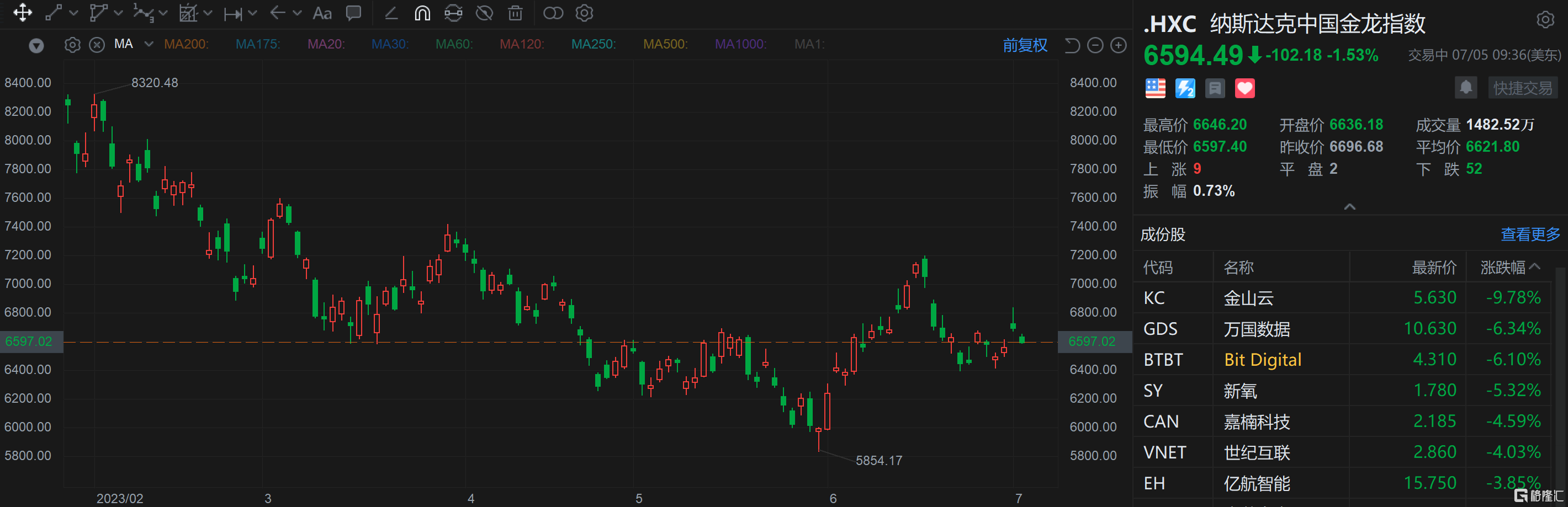This screenshot has height=507, width=1568.
Task: Expand the shape tool options dropdown
Action: (118, 13)
